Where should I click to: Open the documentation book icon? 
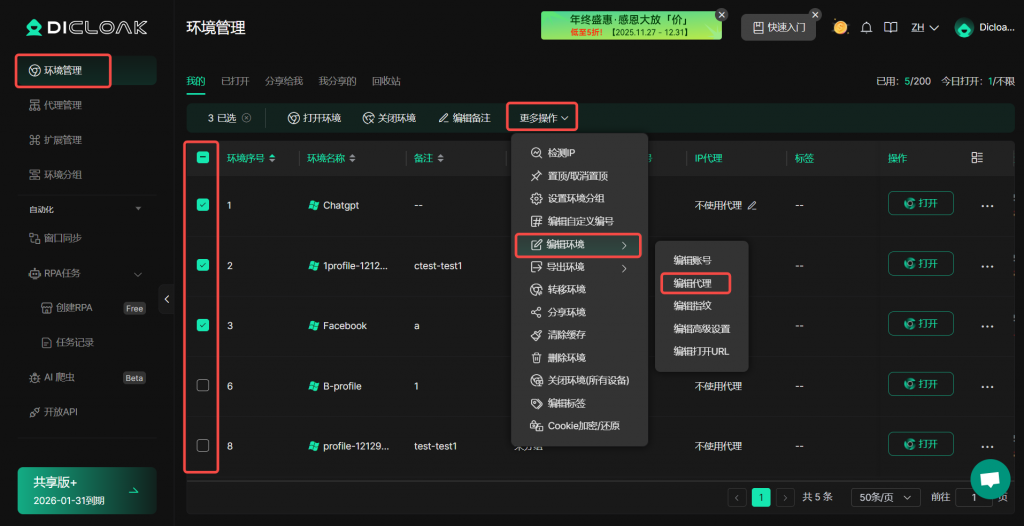[x=891, y=28]
